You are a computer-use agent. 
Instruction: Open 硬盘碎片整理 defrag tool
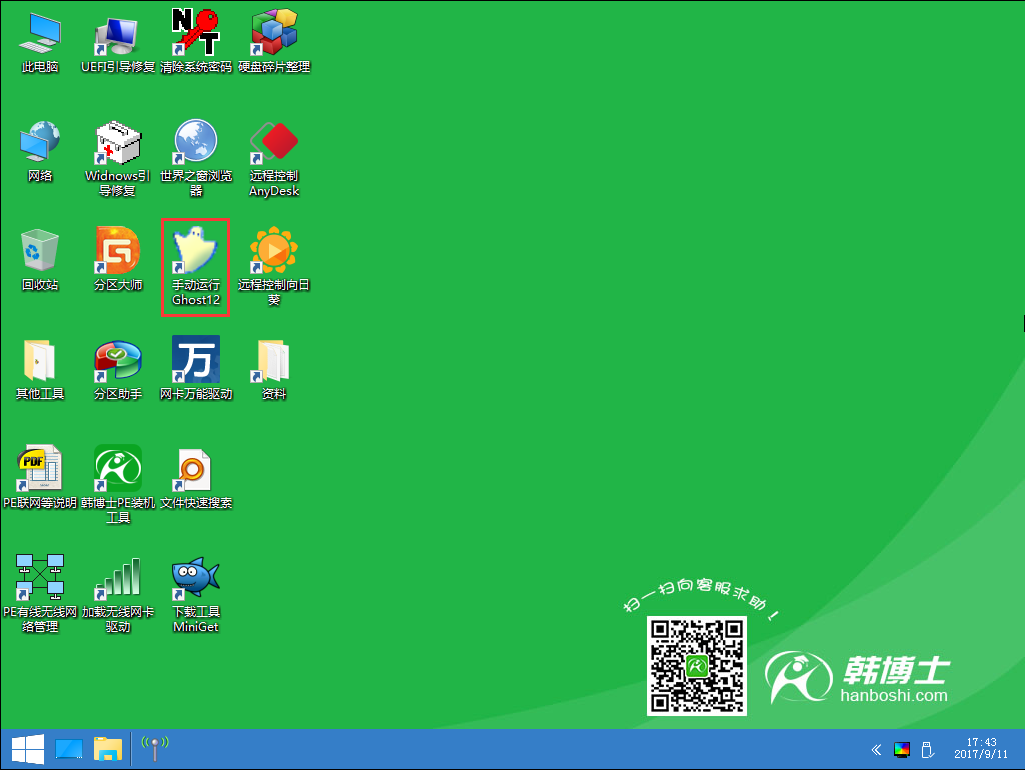point(274,35)
